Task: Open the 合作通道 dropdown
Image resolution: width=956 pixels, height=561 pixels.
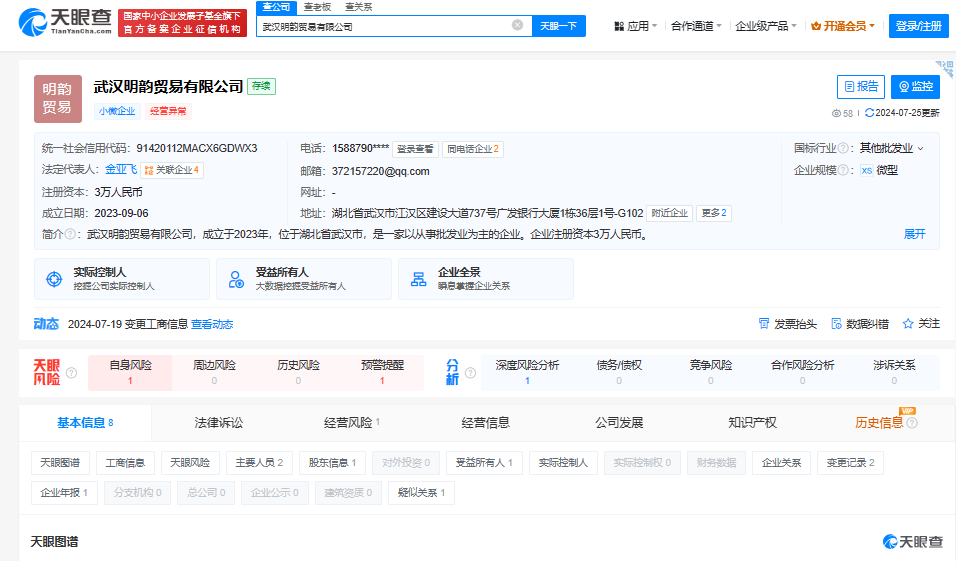Action: tap(696, 26)
